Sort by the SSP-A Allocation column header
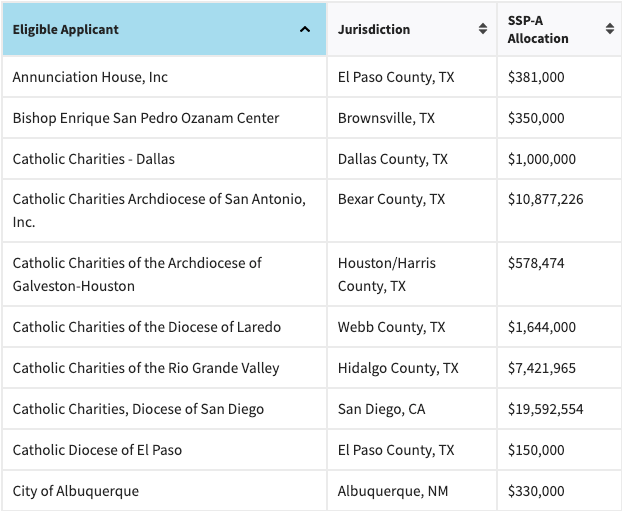Image resolution: width=622 pixels, height=511 pixels. click(559, 29)
